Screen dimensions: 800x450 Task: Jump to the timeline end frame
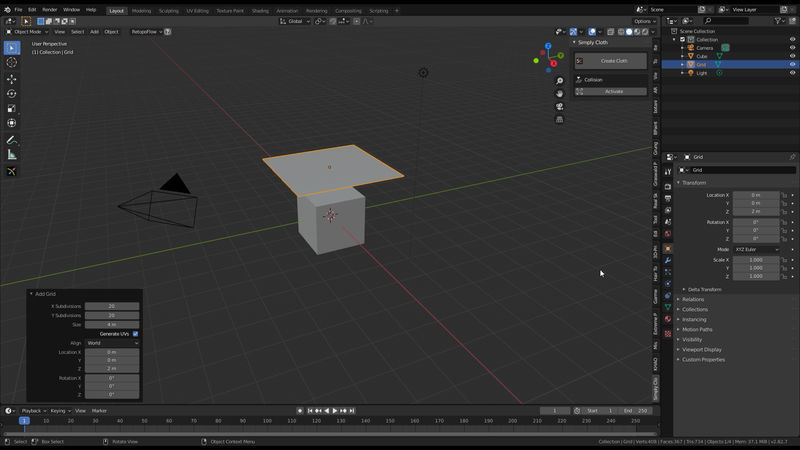352,411
